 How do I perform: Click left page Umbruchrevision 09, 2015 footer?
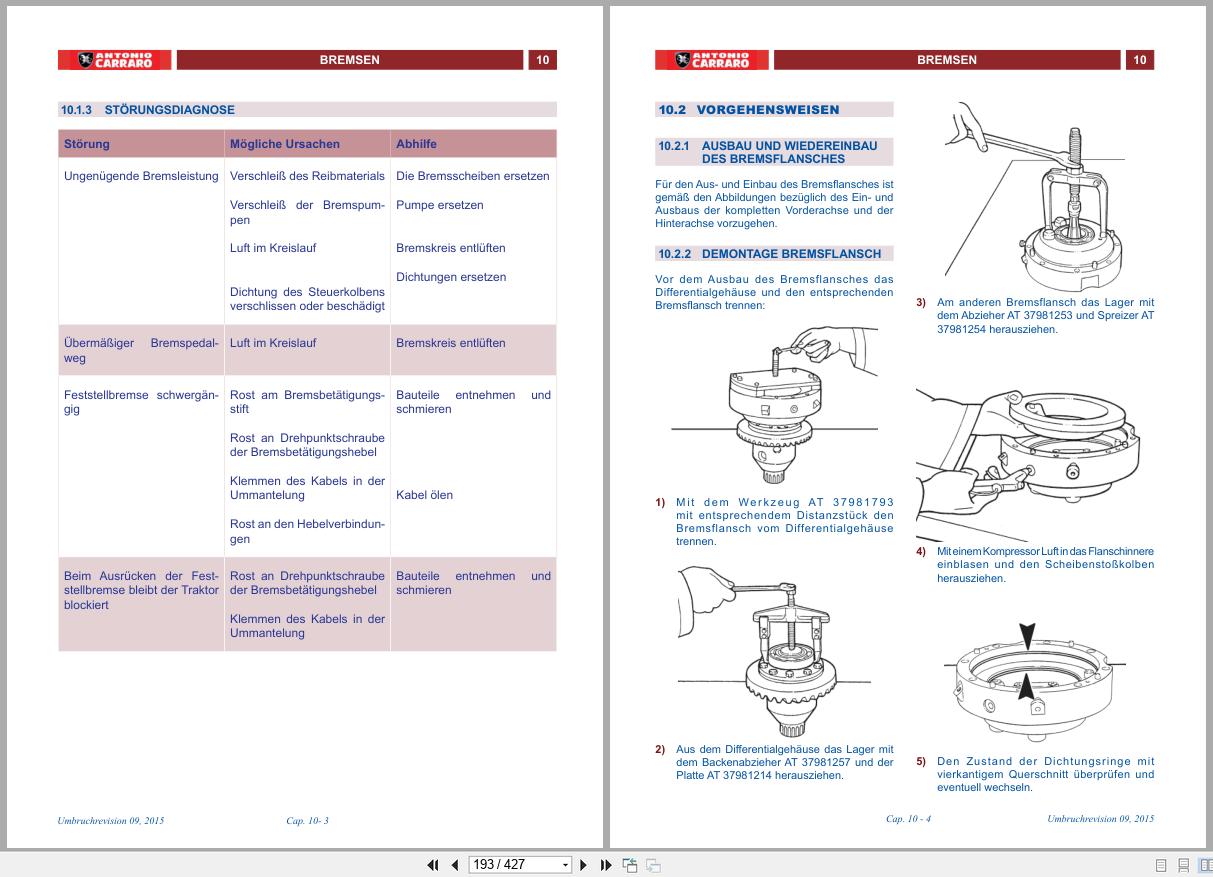pyautogui.click(x=111, y=821)
